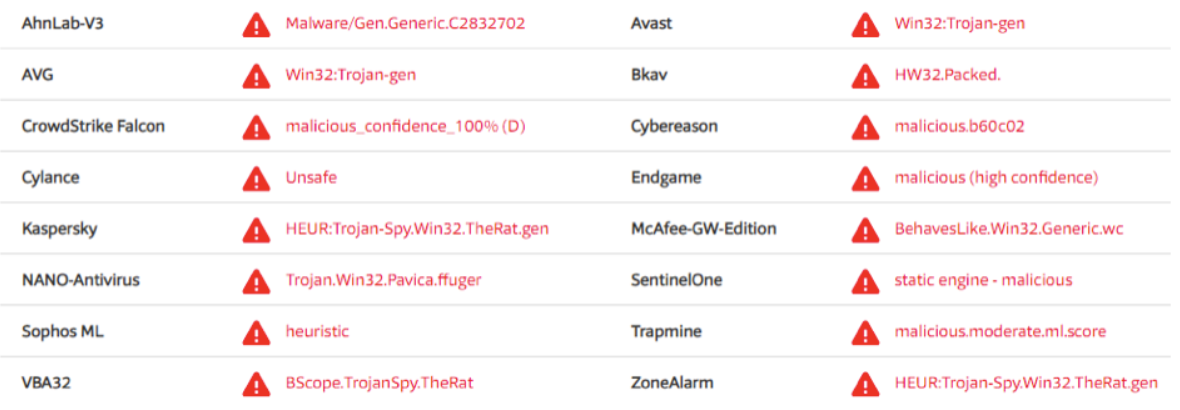The width and height of the screenshot is (1180, 410).
Task: Select the warning icon in the VBA32 row
Action: (256, 384)
